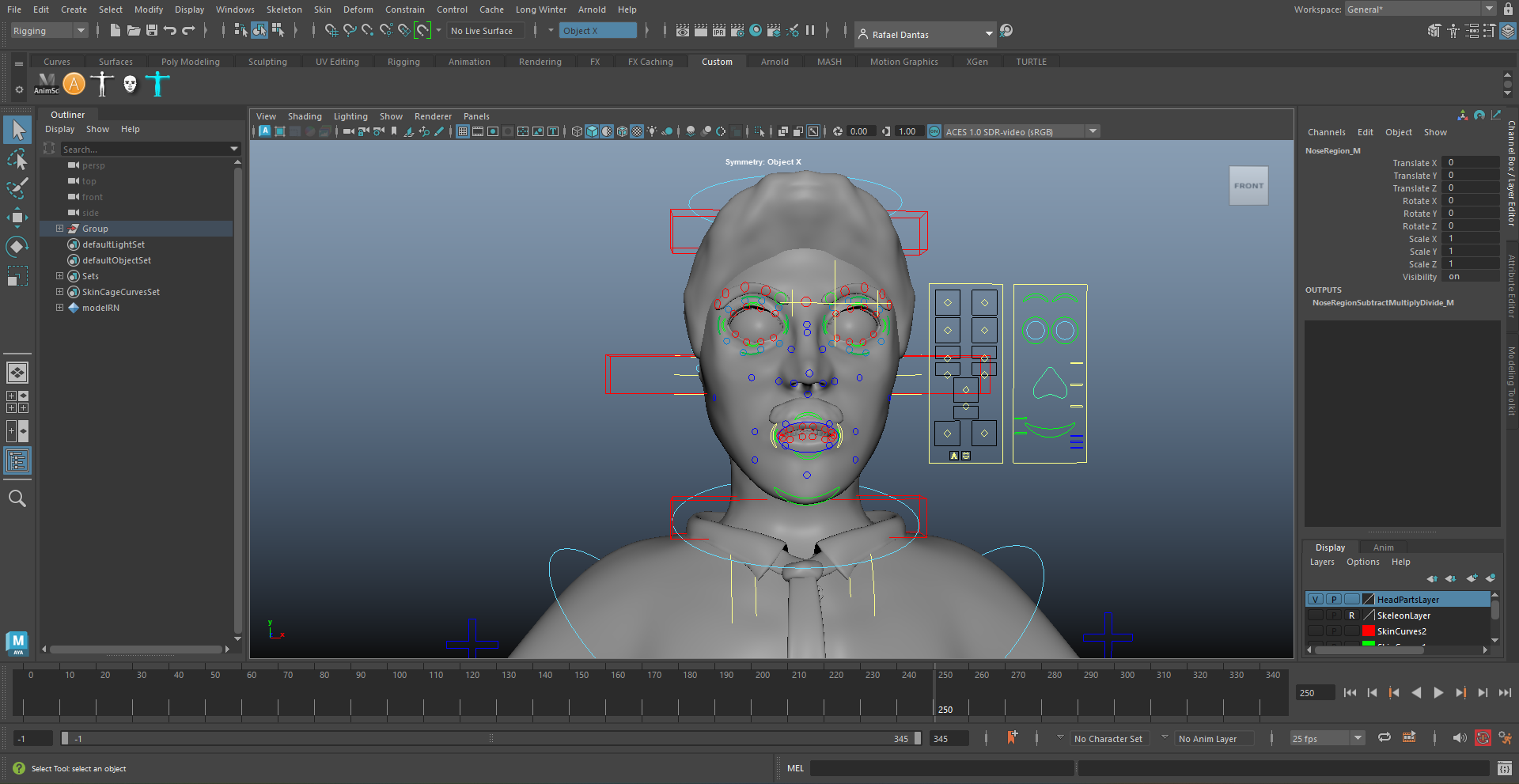Viewport: 1519px width, 784px height.
Task: Click the viewport exposure value field
Action: 860,131
